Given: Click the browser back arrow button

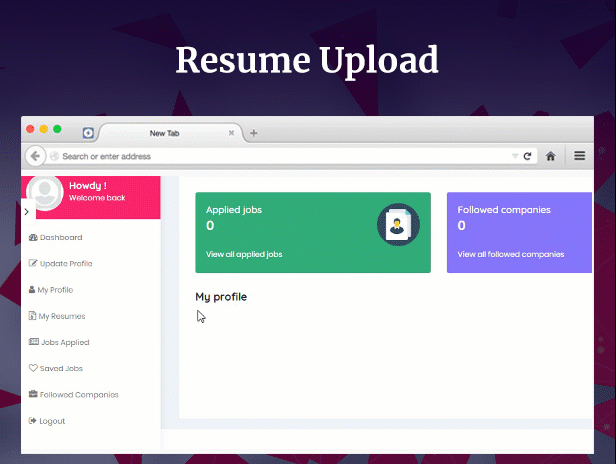Looking at the screenshot, I should (35, 156).
